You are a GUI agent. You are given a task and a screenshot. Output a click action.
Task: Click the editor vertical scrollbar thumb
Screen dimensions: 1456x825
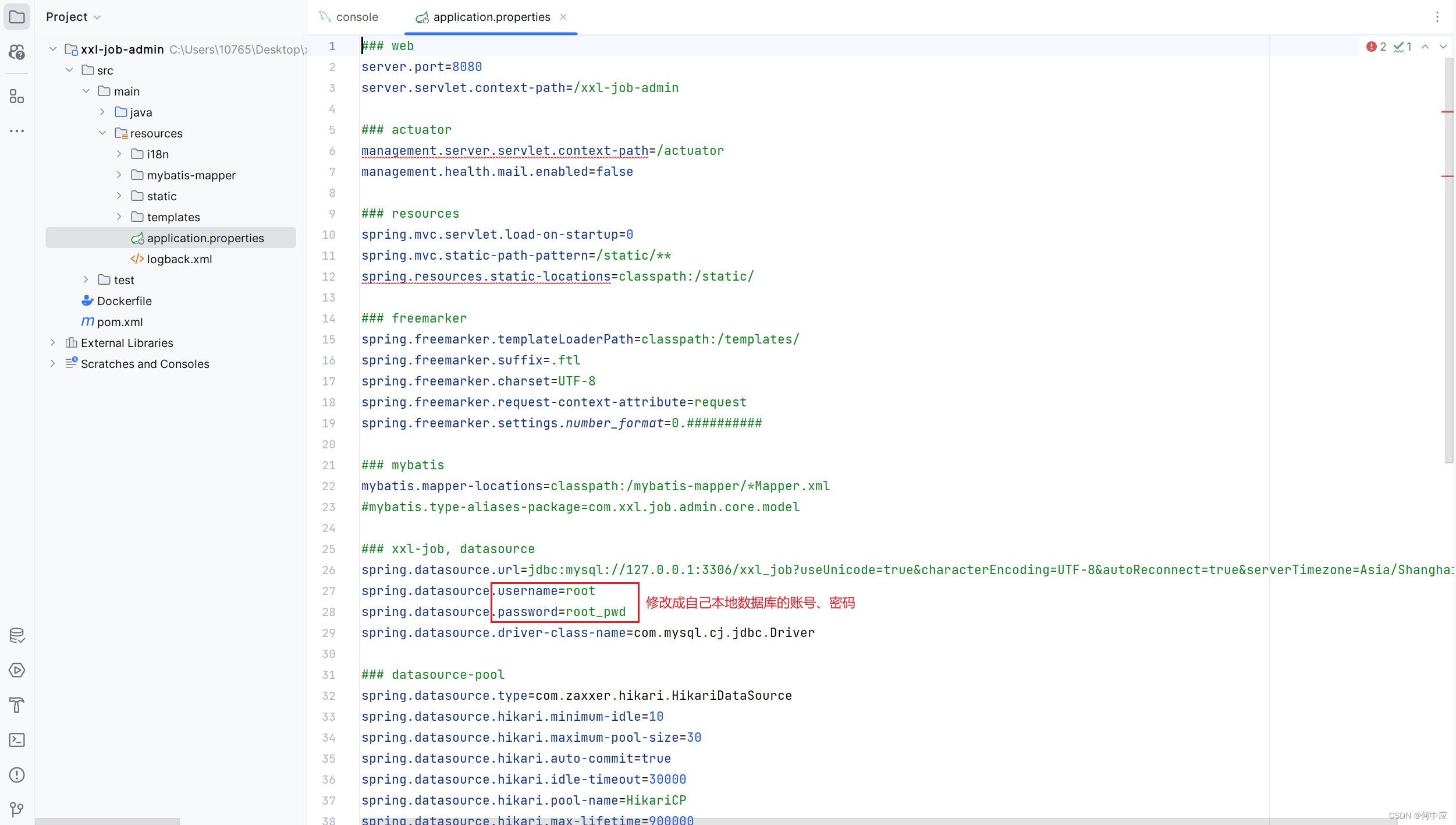pyautogui.click(x=1449, y=260)
